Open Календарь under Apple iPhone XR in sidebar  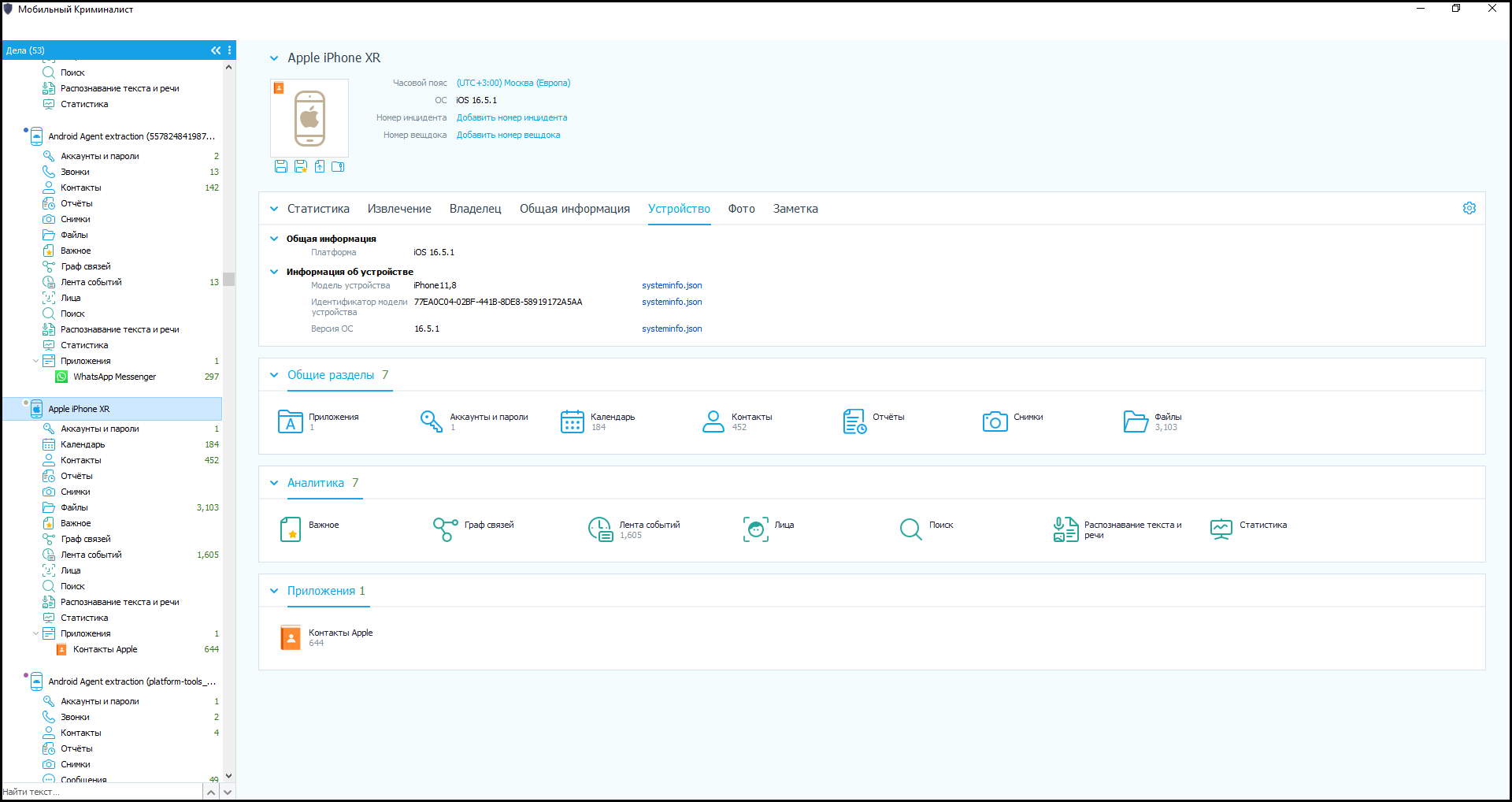tap(113, 444)
